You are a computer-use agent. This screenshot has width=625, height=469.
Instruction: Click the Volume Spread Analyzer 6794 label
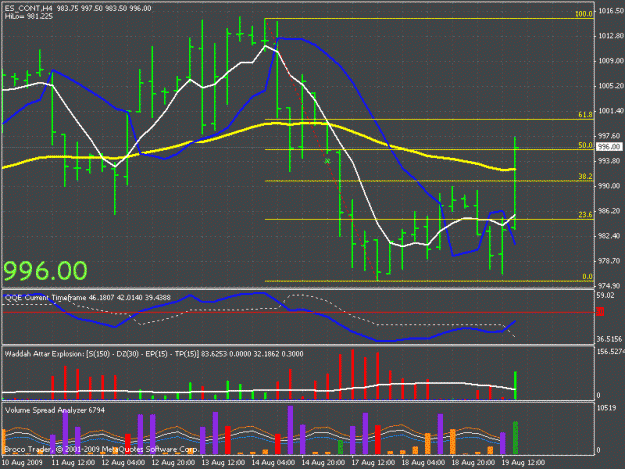(55, 410)
